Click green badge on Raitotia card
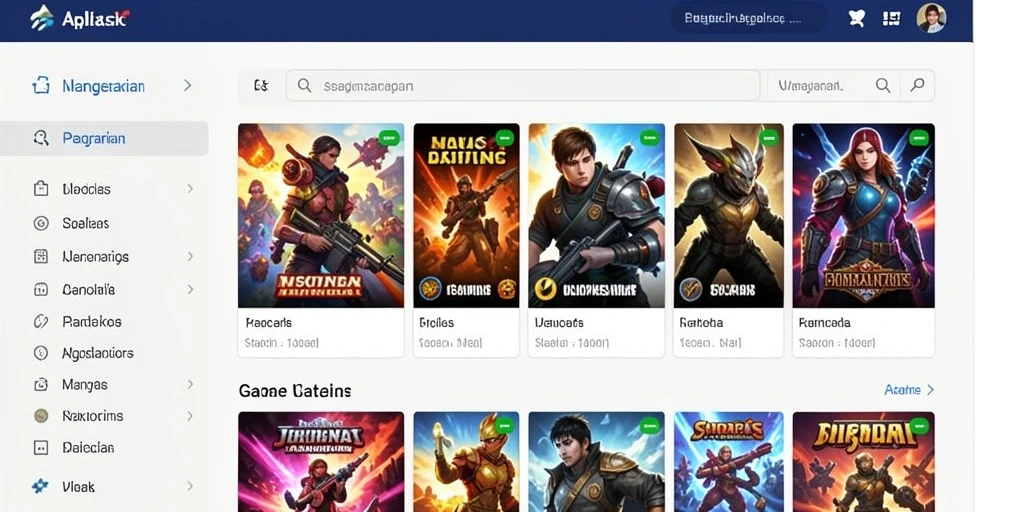 [769, 138]
